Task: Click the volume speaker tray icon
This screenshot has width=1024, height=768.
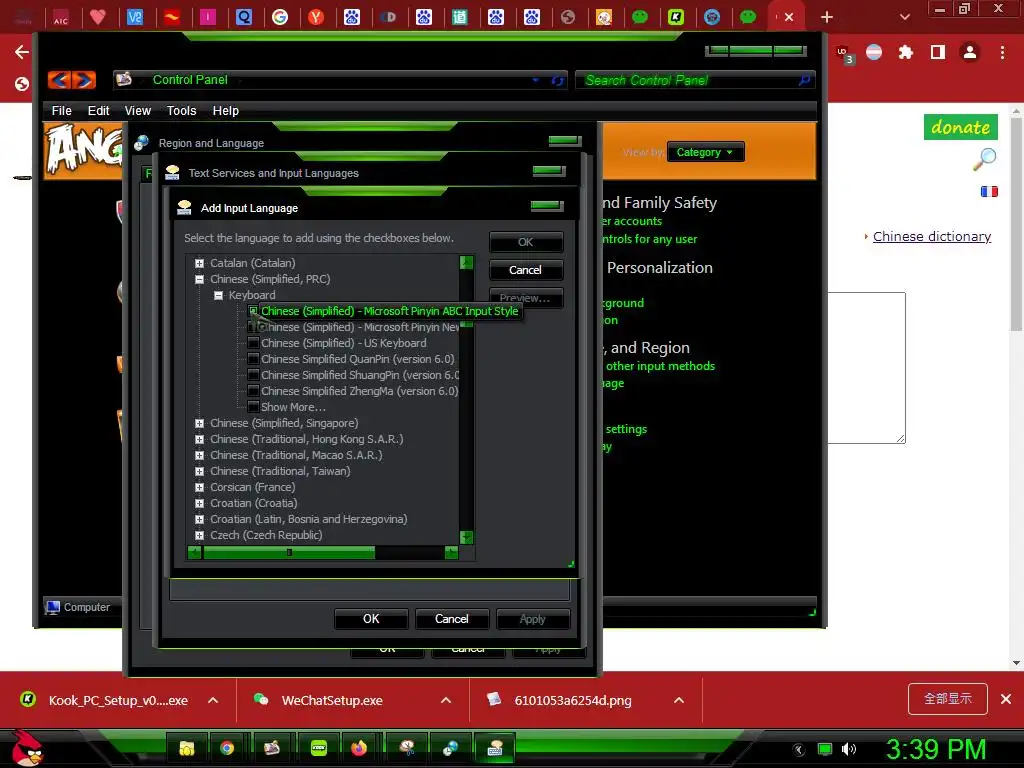Action: 848,749
